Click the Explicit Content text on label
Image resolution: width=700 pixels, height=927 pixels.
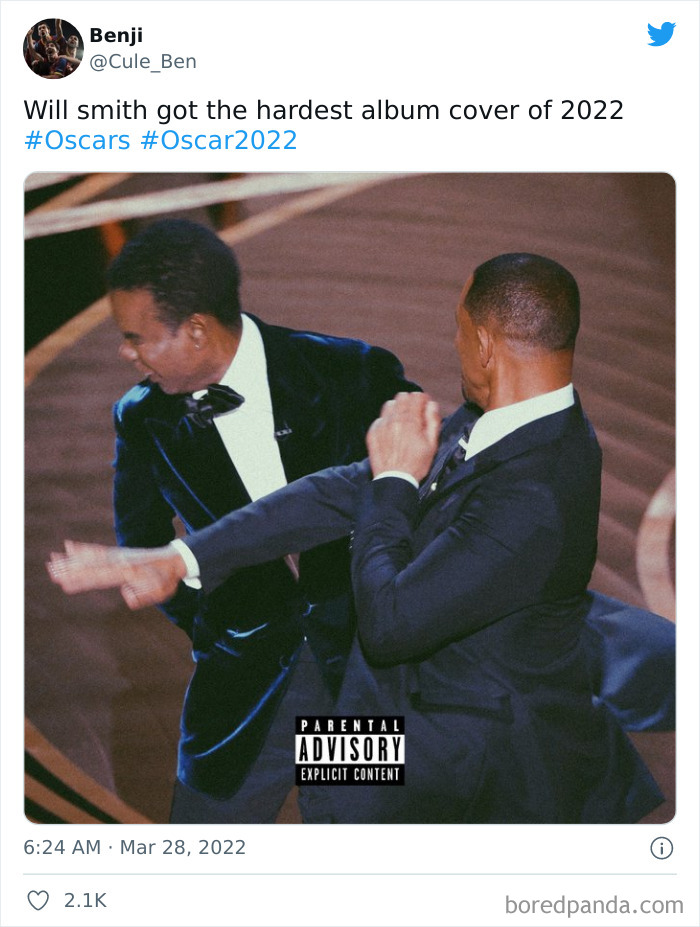(x=350, y=774)
